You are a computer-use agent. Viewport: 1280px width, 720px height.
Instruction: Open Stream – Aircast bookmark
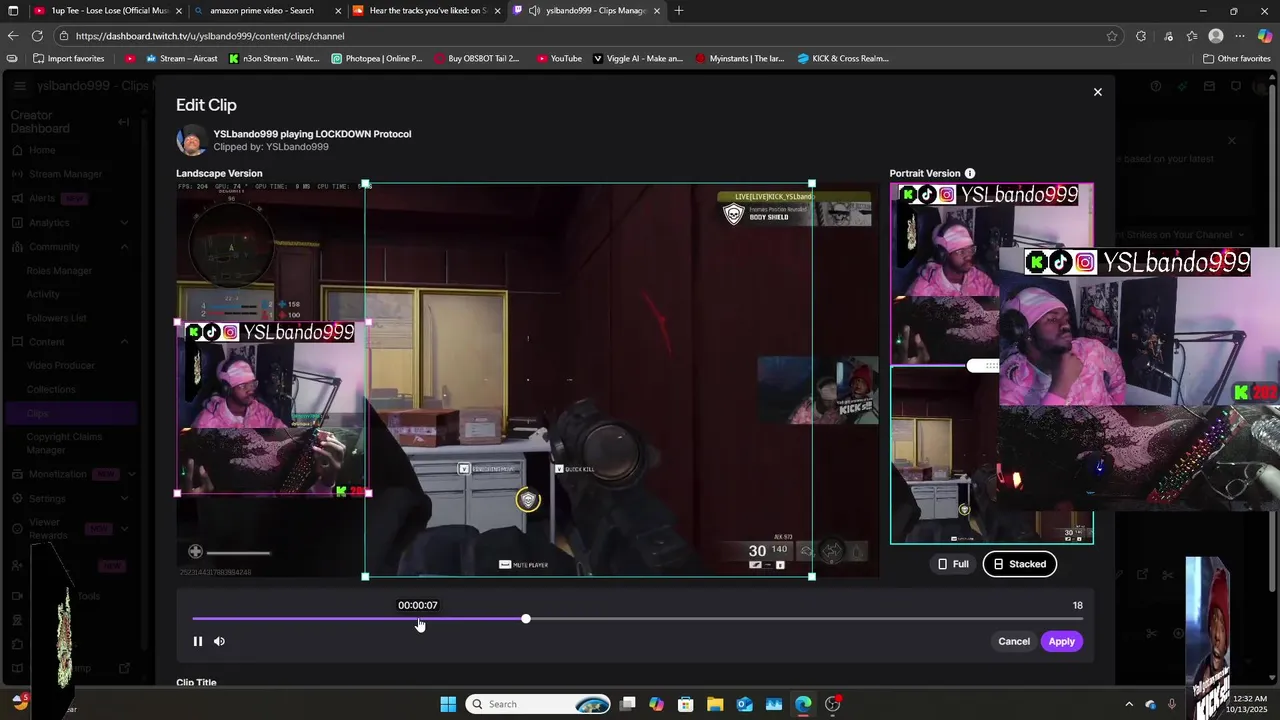[182, 59]
